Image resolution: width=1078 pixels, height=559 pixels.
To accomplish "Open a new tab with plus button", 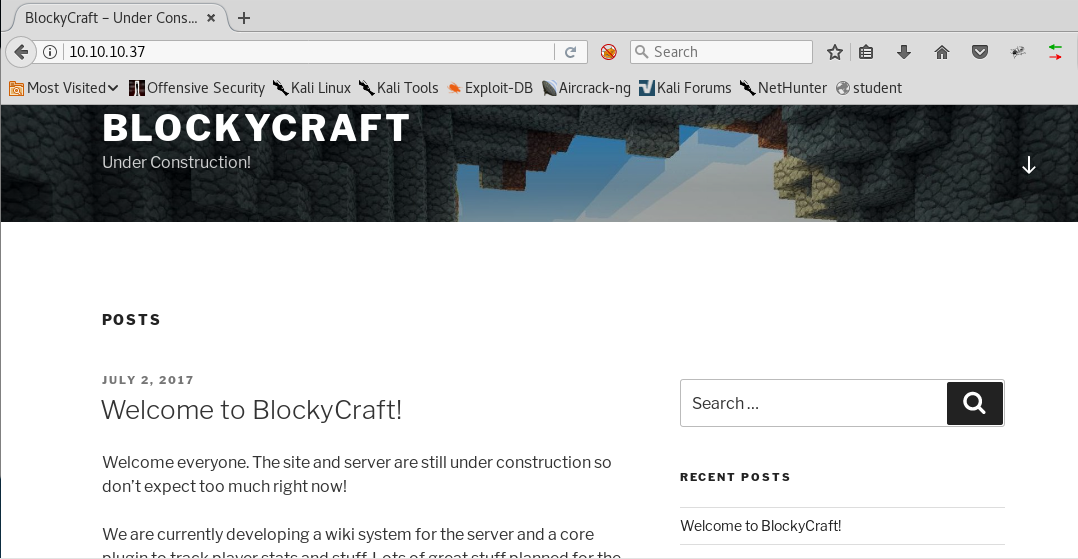I will (x=244, y=18).
